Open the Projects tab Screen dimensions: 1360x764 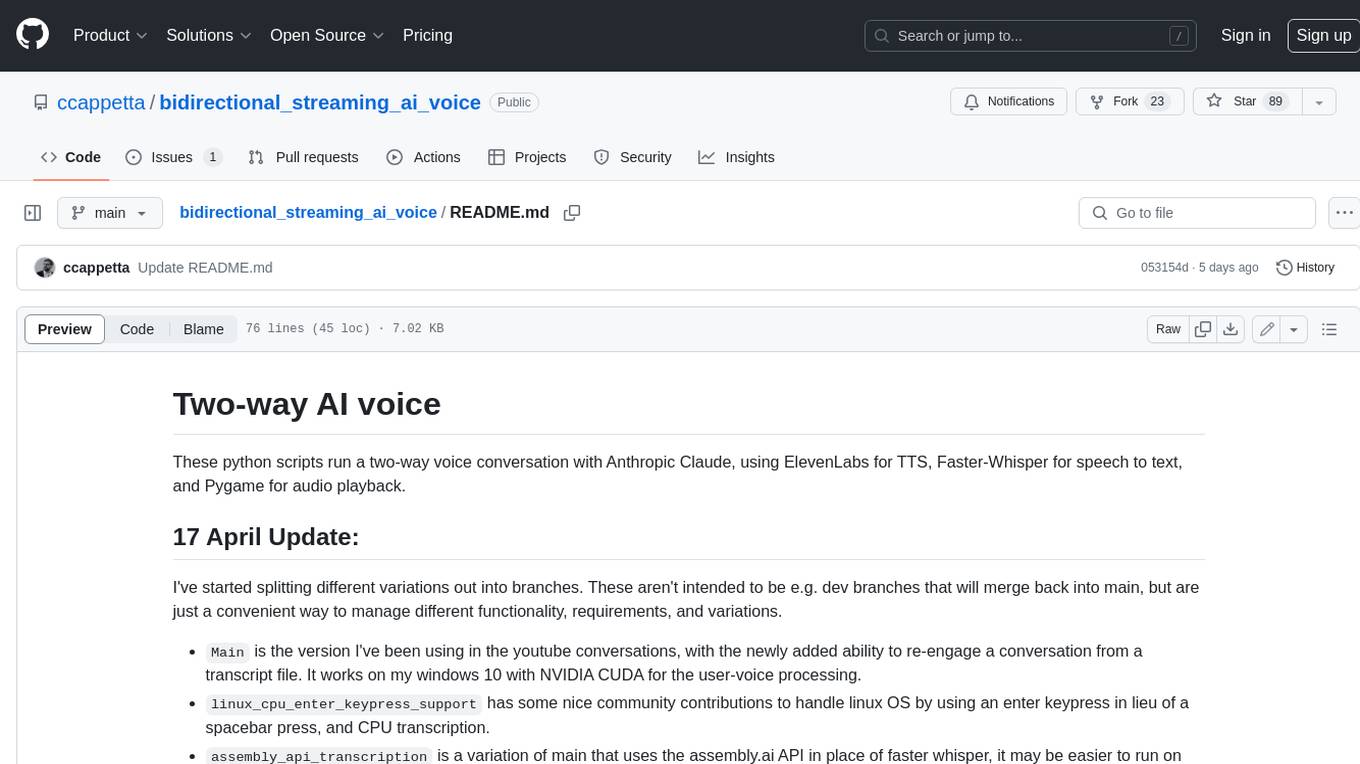(x=527, y=157)
